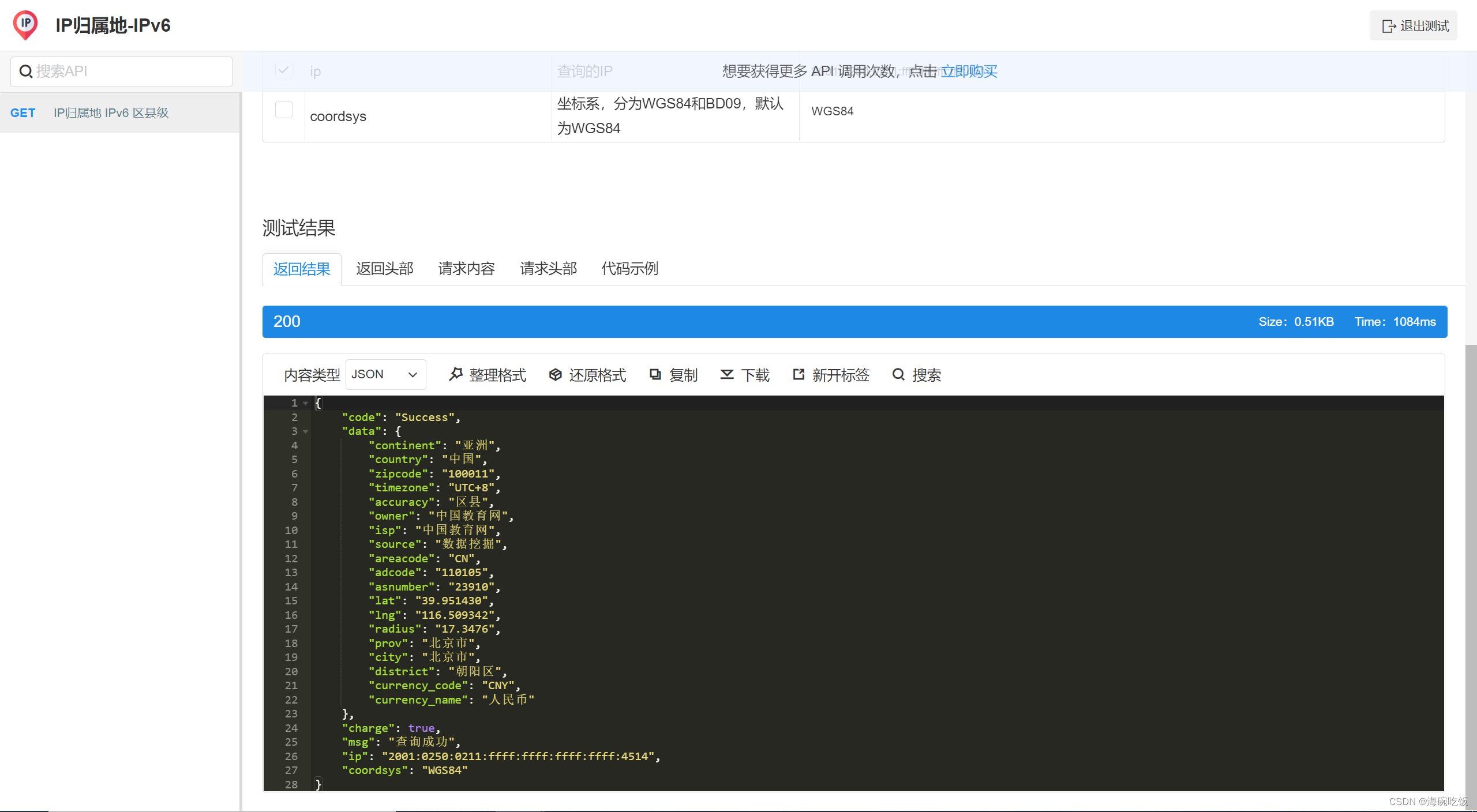Switch to the 返回头部 tab

(x=384, y=268)
